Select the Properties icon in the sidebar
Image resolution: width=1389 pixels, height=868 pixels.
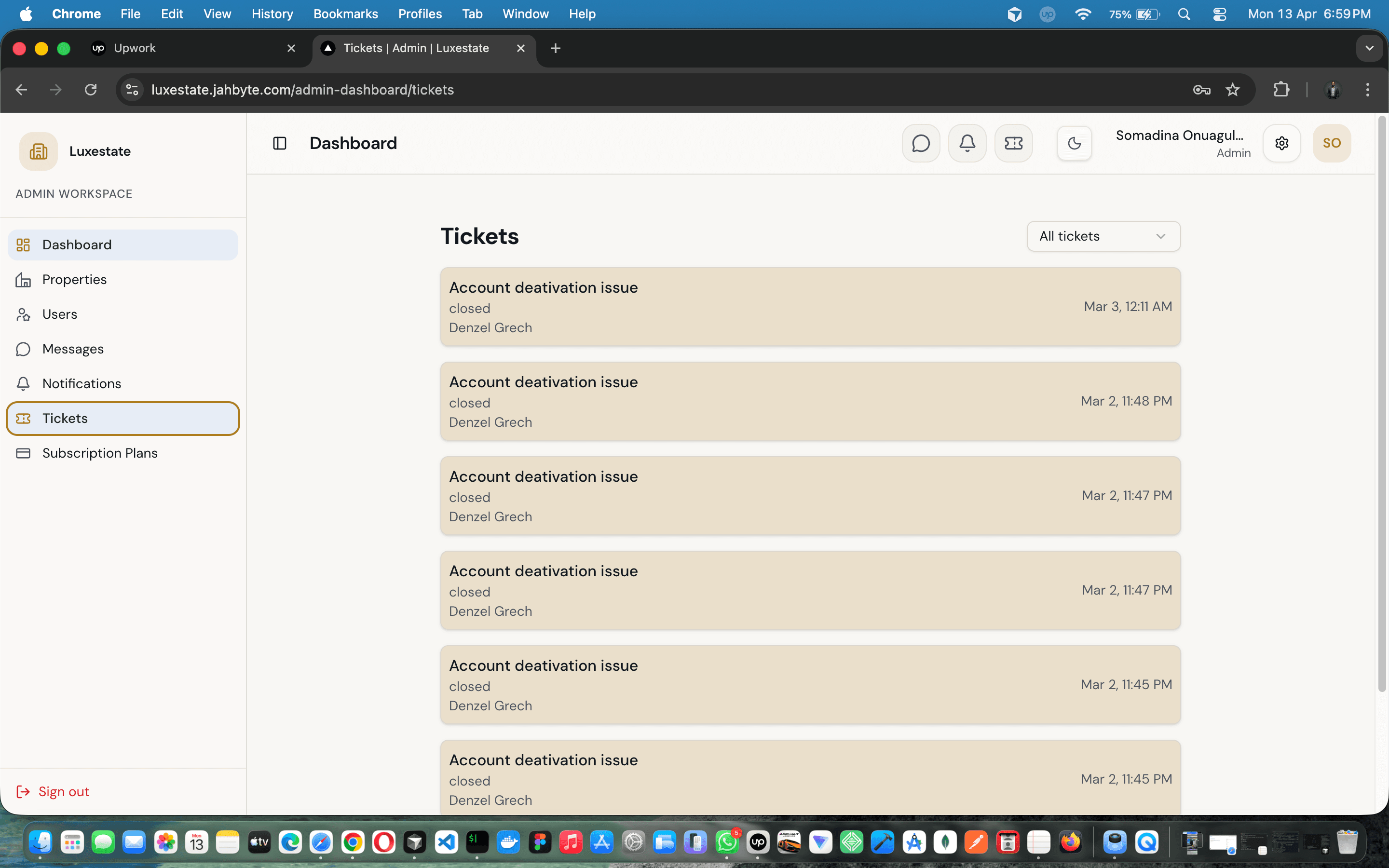[x=23, y=280]
